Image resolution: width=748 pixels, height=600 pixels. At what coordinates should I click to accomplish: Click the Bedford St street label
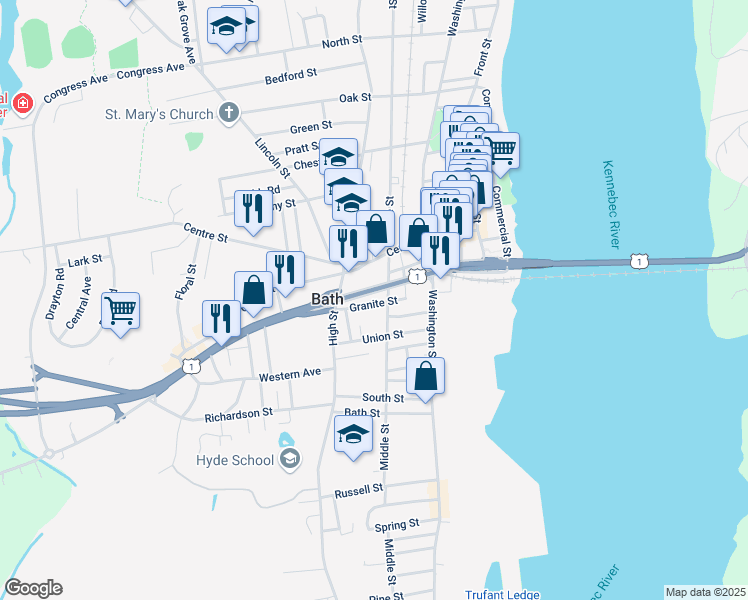[291, 76]
